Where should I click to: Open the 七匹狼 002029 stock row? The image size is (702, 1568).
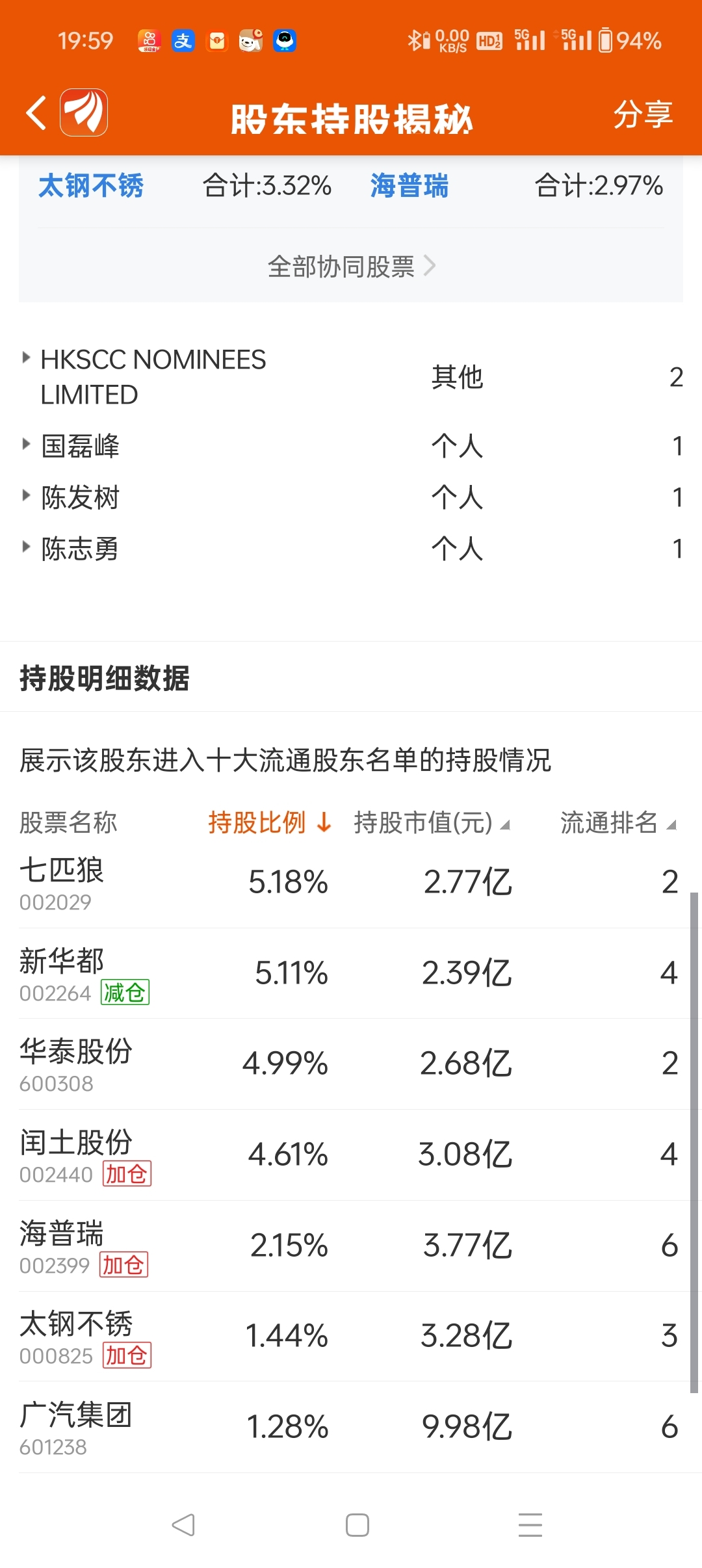(x=351, y=883)
